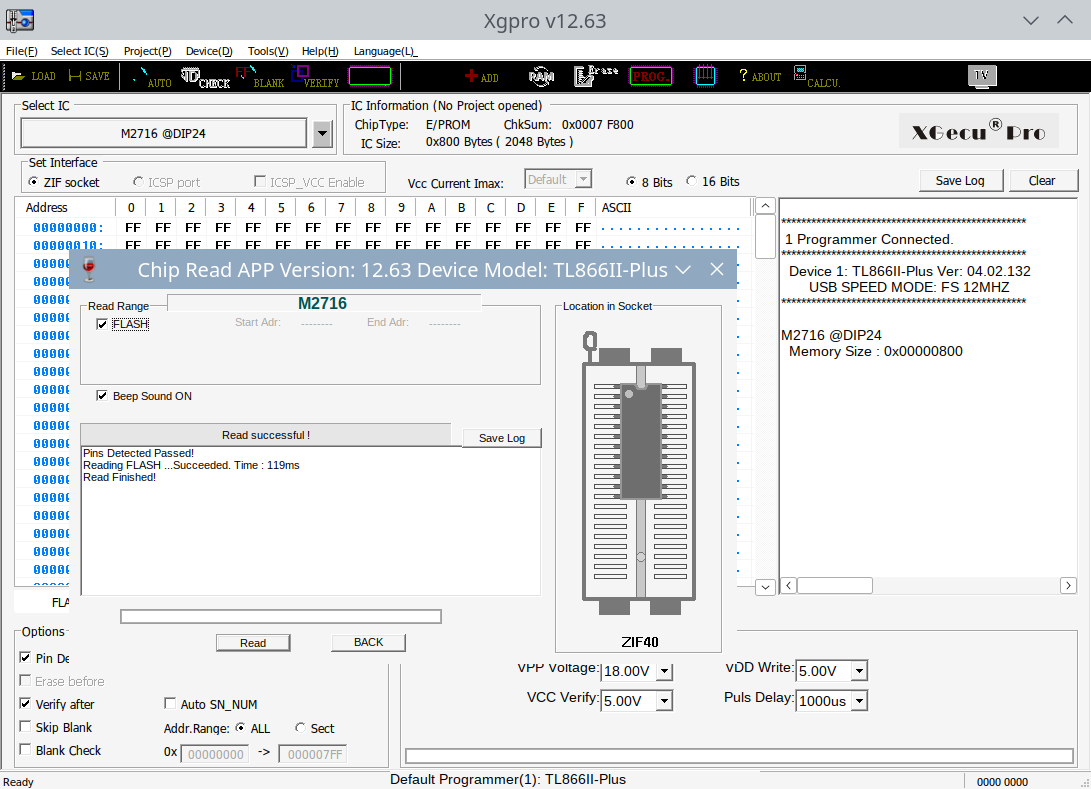Image resolution: width=1091 pixels, height=789 pixels.
Task: Select the 16 Bits radio button
Action: point(692,182)
